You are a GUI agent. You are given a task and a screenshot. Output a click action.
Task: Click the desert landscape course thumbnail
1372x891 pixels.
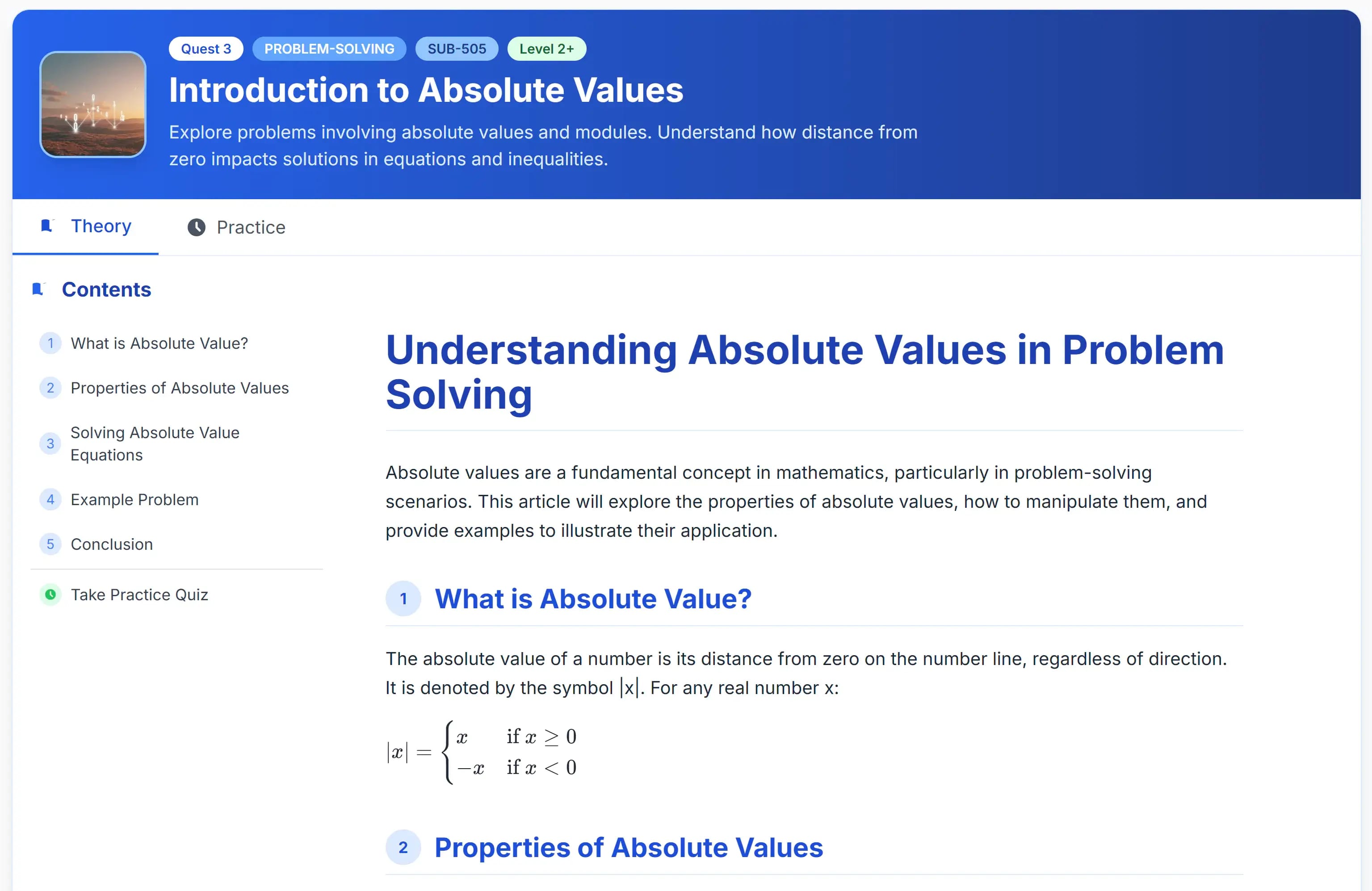[x=93, y=105]
